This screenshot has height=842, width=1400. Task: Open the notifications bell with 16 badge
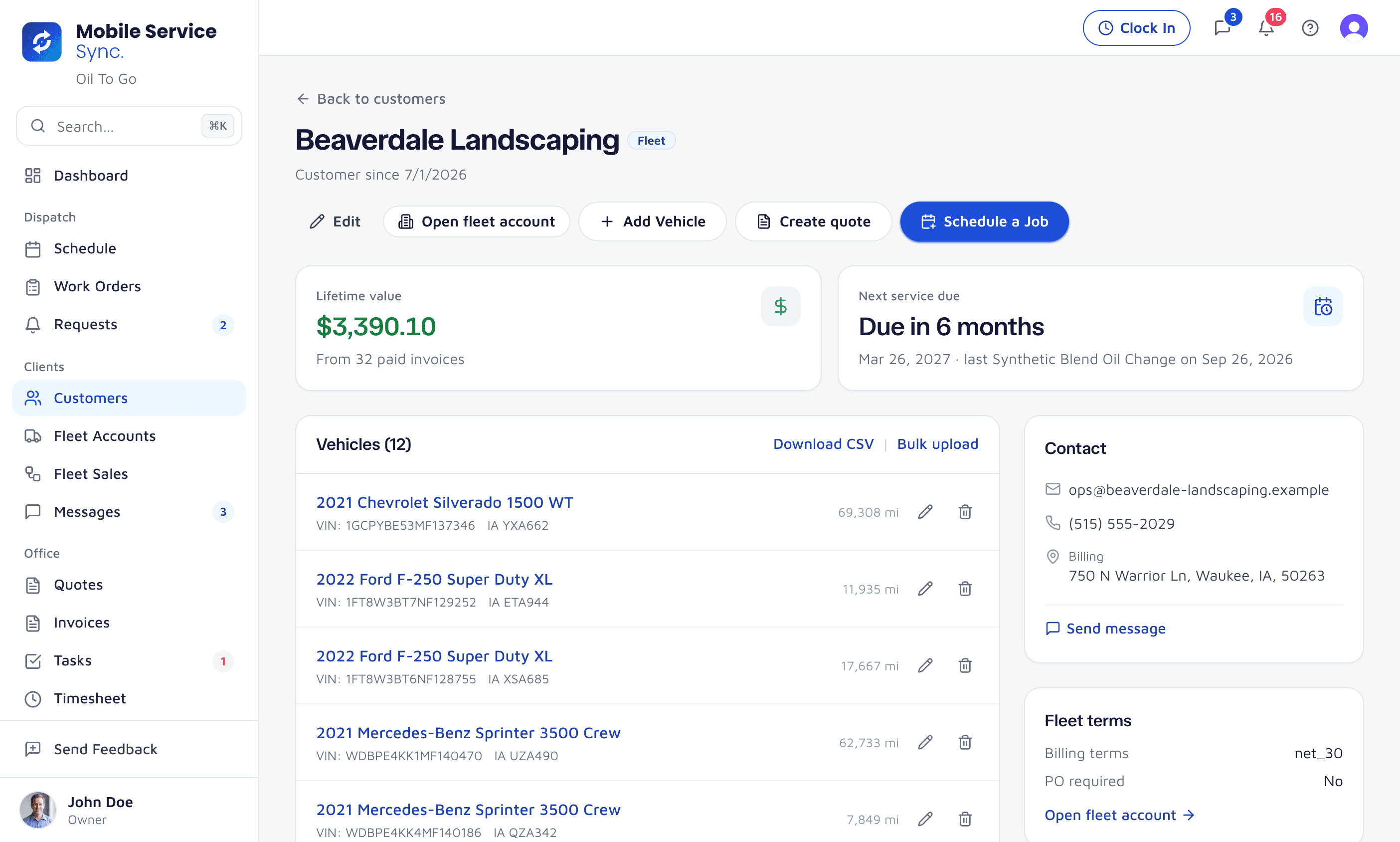[1266, 28]
